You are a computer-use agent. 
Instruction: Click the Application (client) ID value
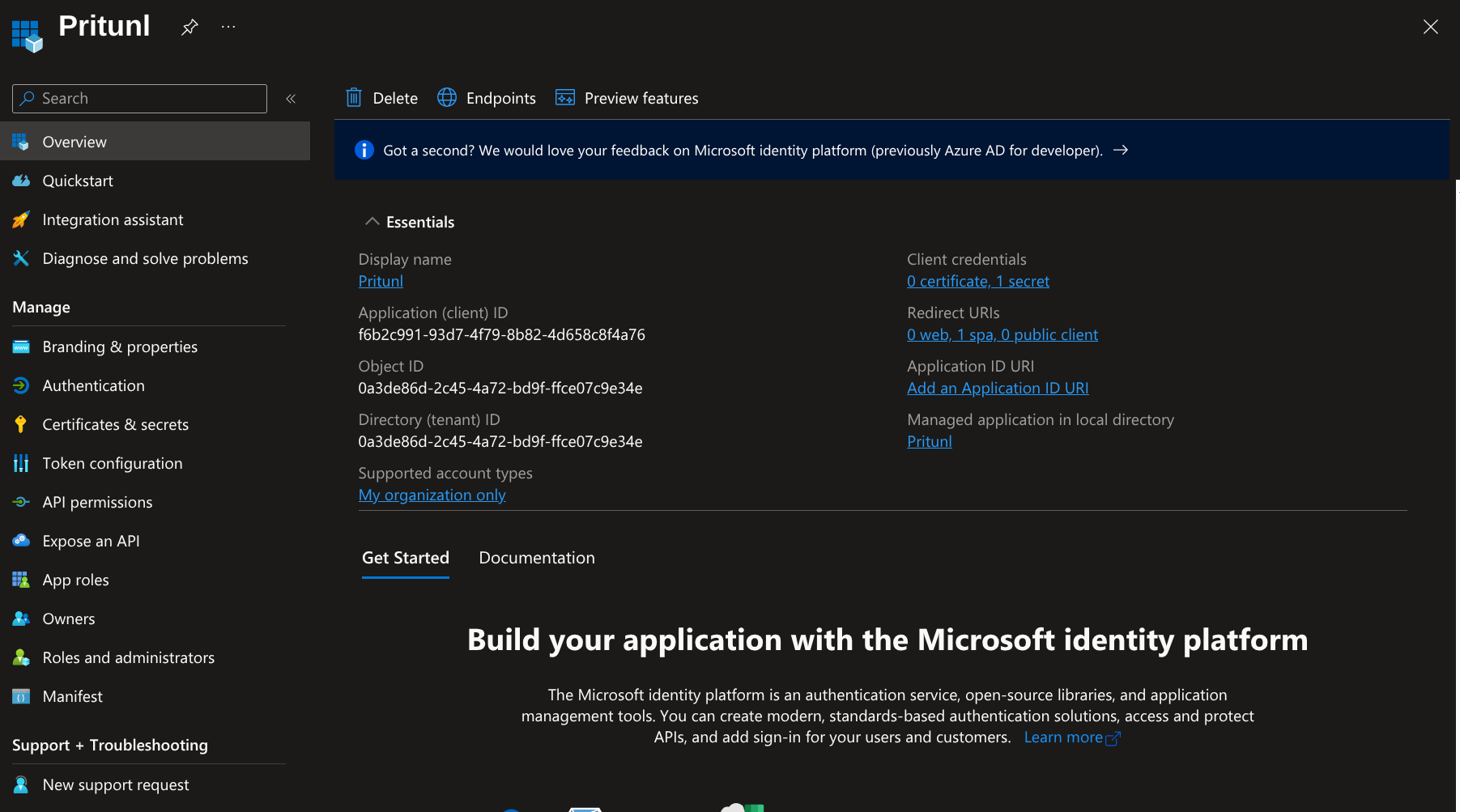(x=502, y=334)
